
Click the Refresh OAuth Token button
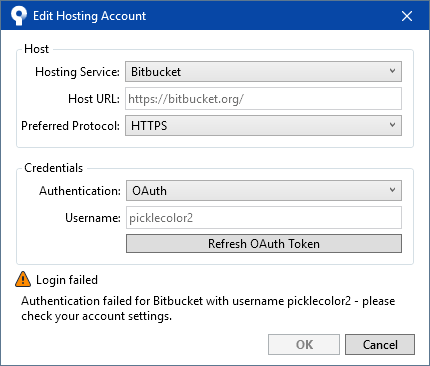coord(264,244)
